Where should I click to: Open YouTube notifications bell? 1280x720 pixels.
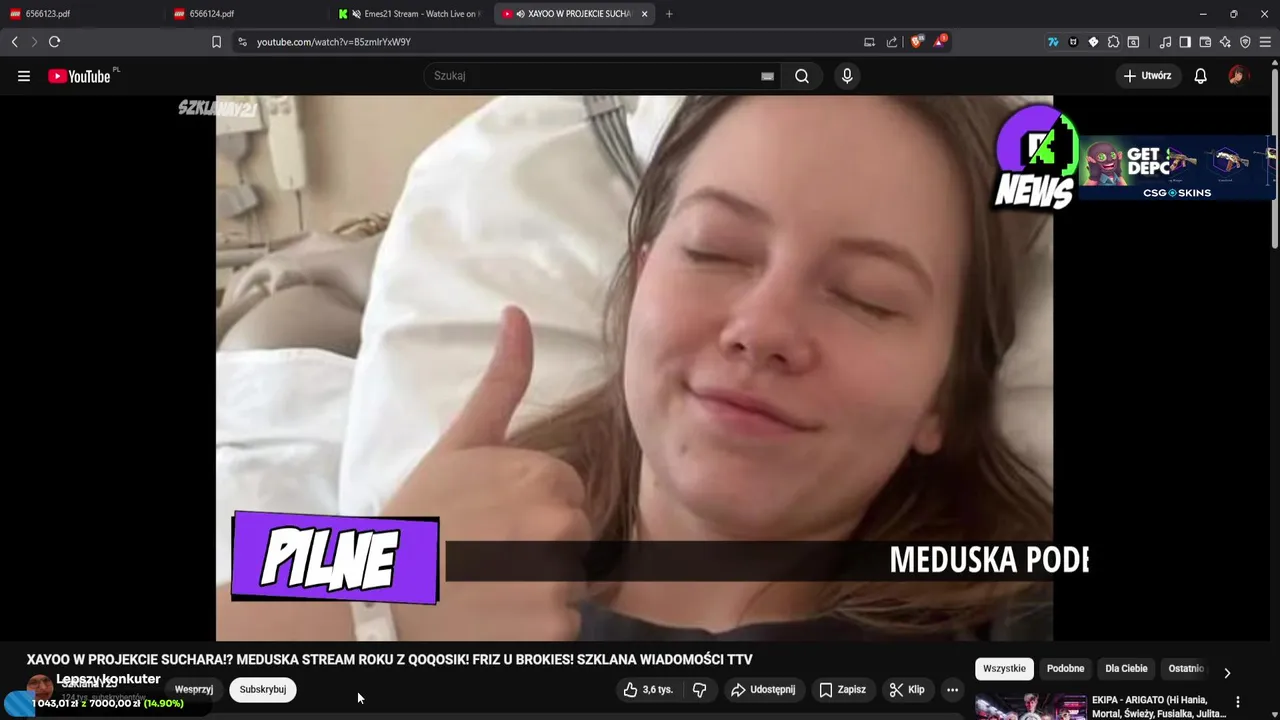(1200, 76)
